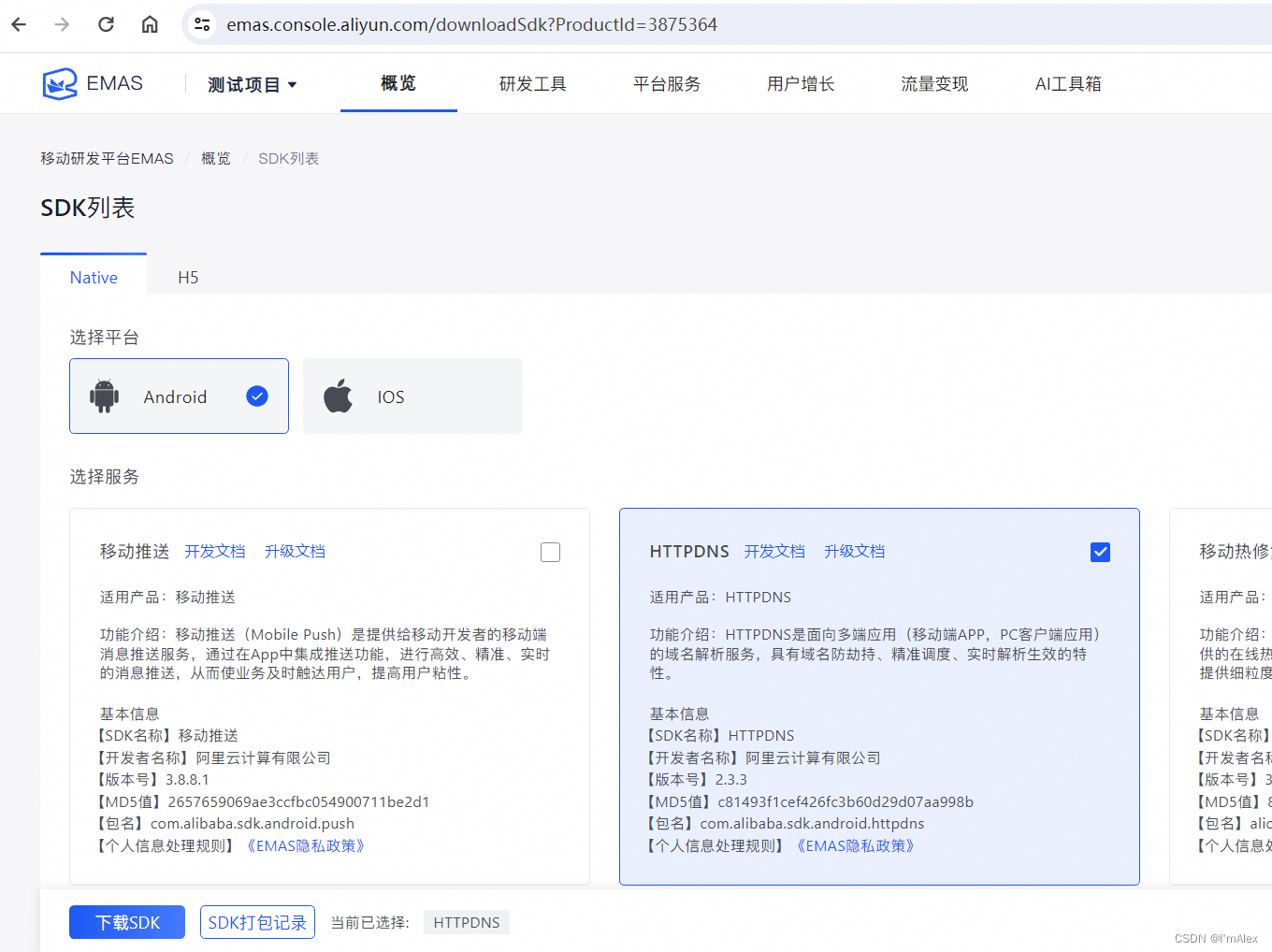The image size is (1272, 952).
Task: Open the browser home page
Action: pyautogui.click(x=150, y=24)
